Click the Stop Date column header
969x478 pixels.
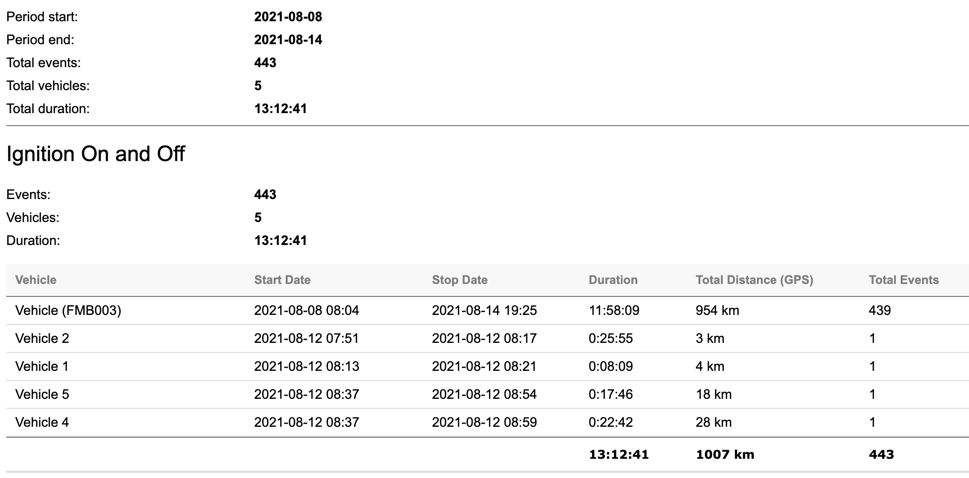(x=459, y=280)
